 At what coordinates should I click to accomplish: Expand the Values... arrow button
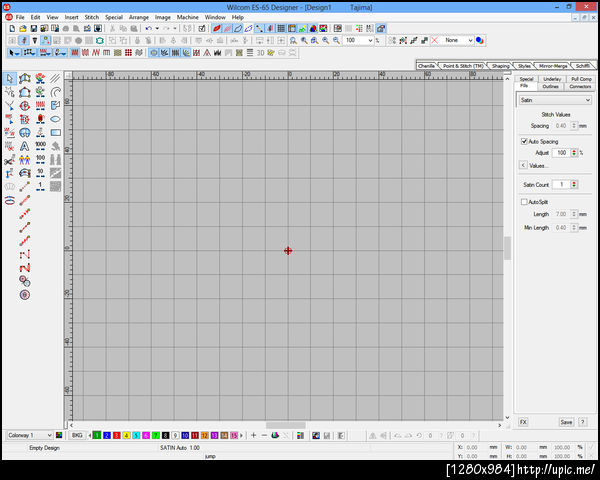(523, 165)
